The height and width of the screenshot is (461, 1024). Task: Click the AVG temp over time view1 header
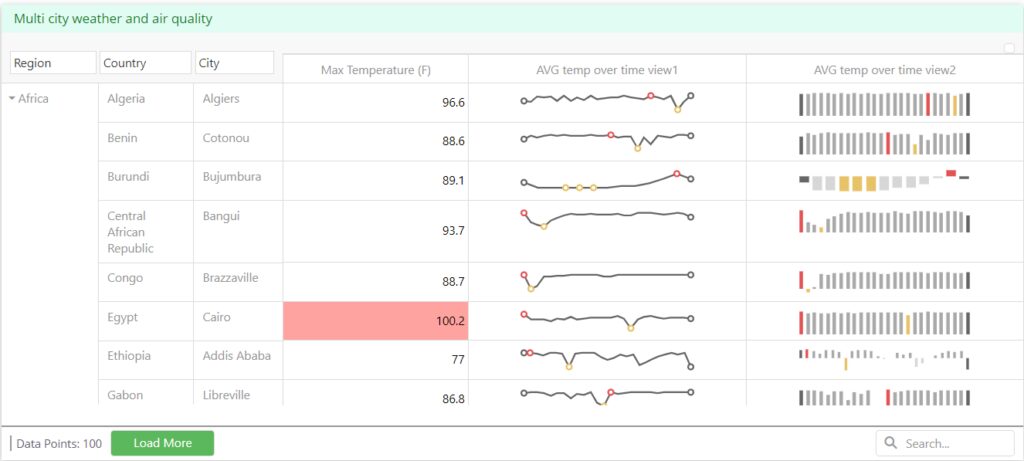(607, 69)
